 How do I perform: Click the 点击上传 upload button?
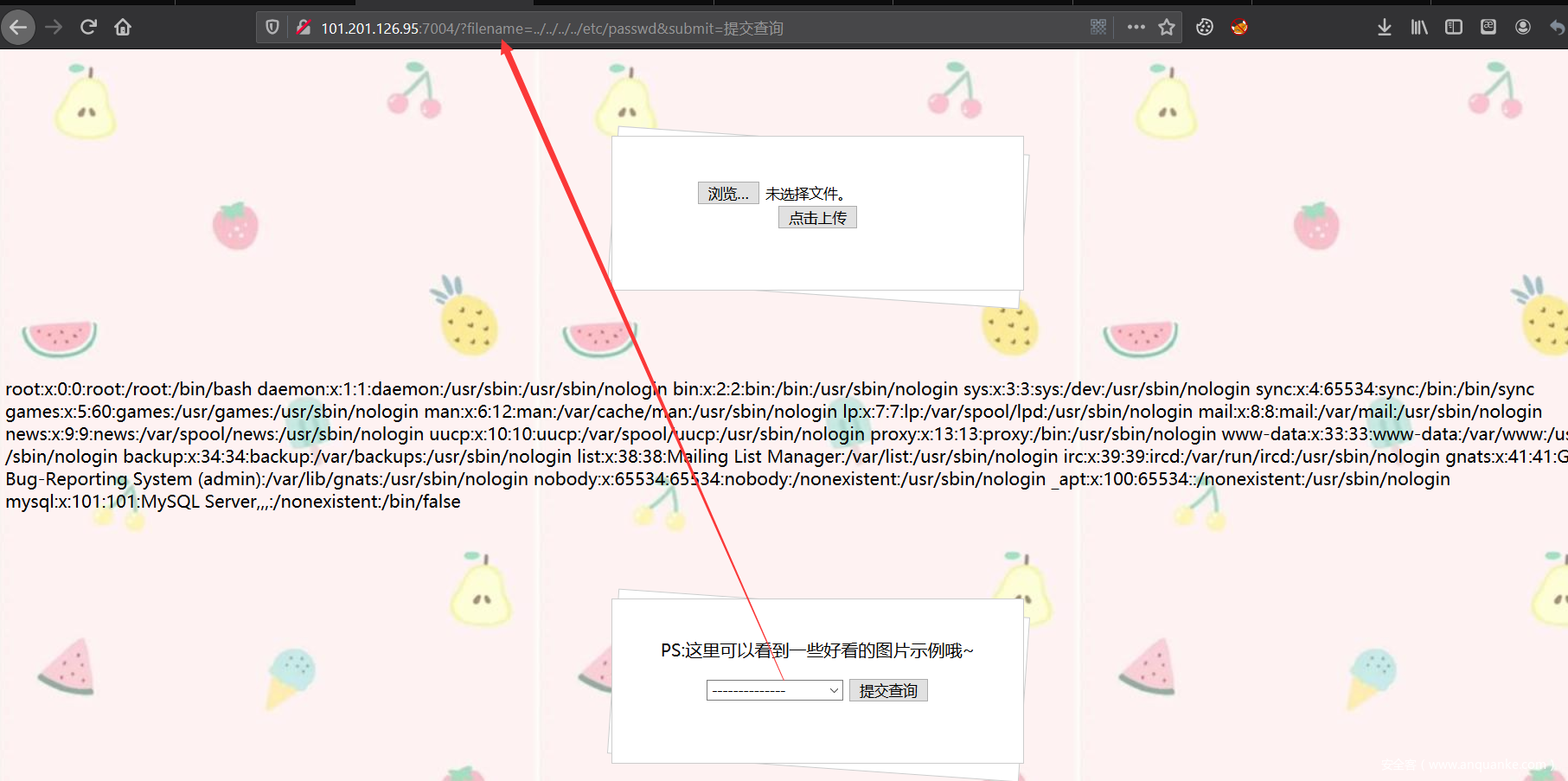pos(817,218)
